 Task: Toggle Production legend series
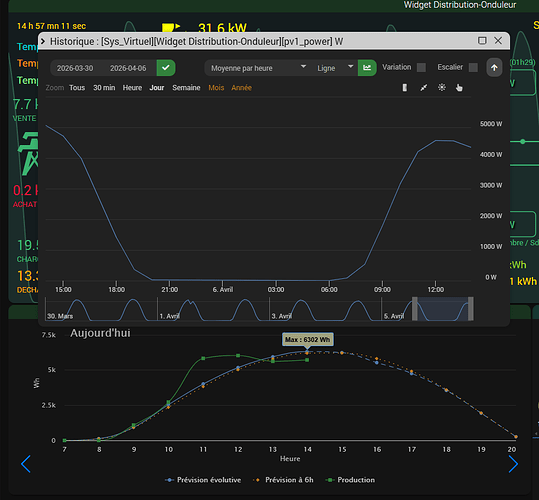351,480
